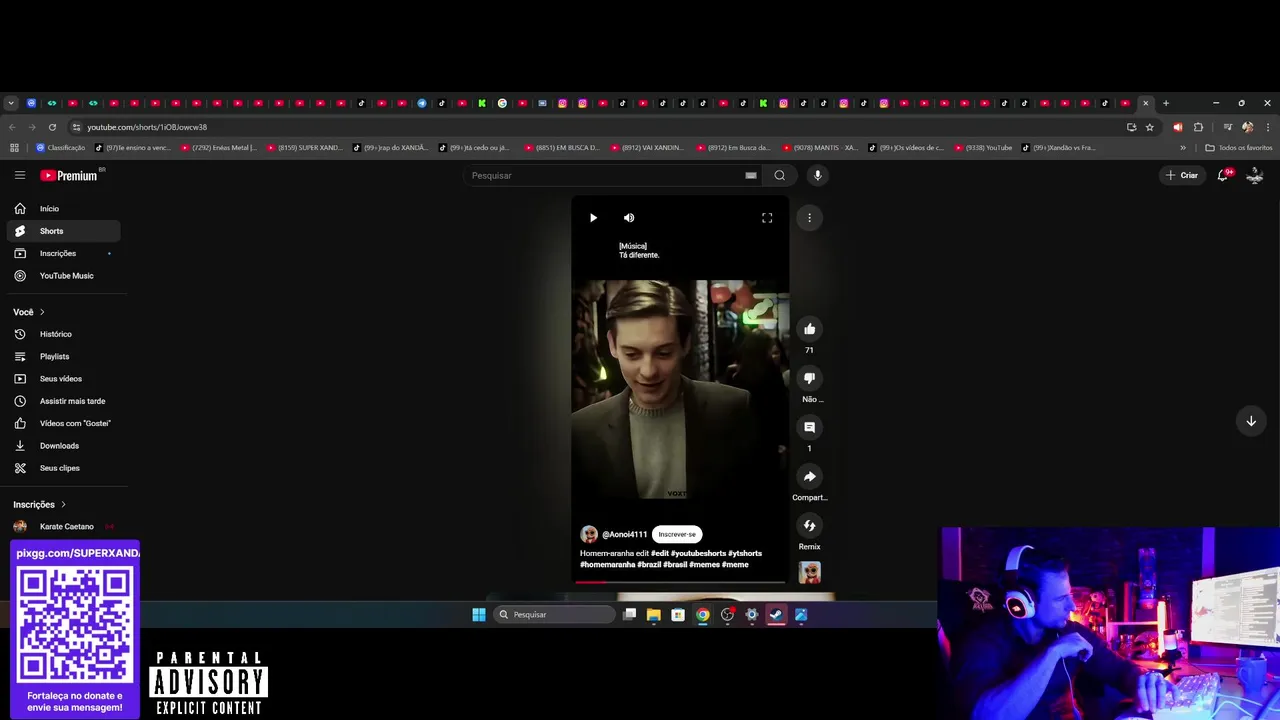
Task: Click the Criar button
Action: tap(1181, 175)
